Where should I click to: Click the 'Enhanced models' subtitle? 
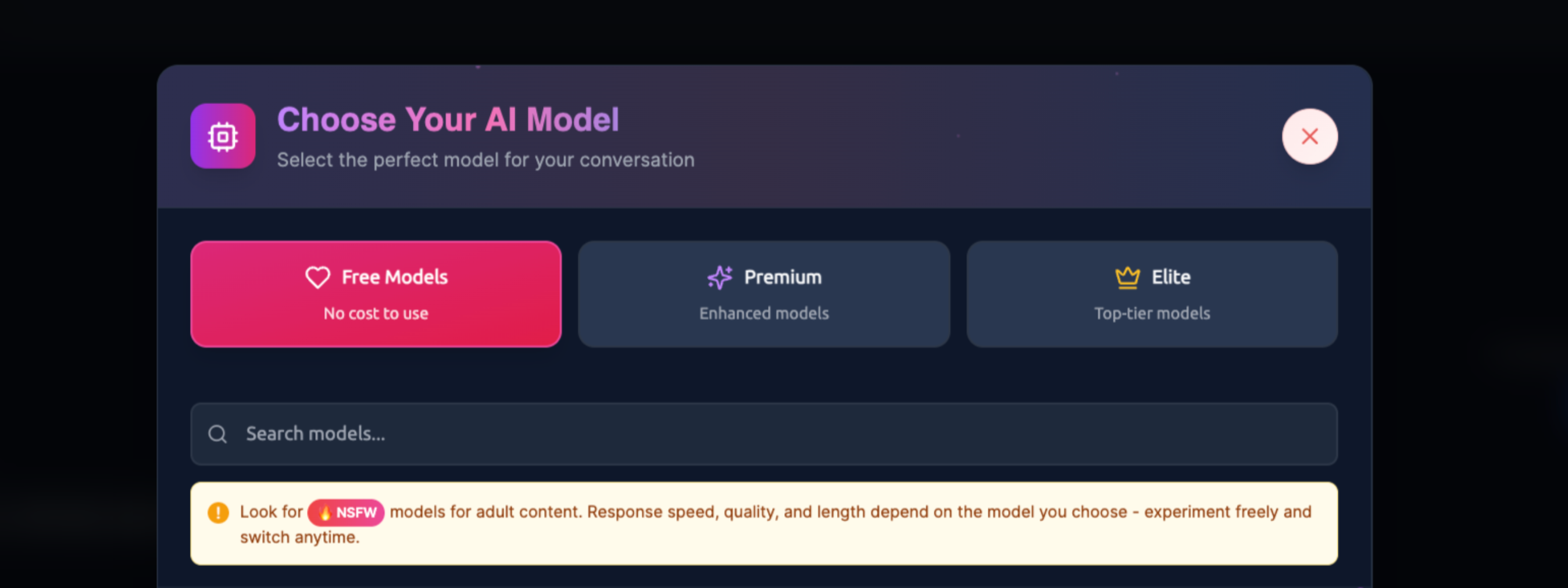[x=764, y=313]
